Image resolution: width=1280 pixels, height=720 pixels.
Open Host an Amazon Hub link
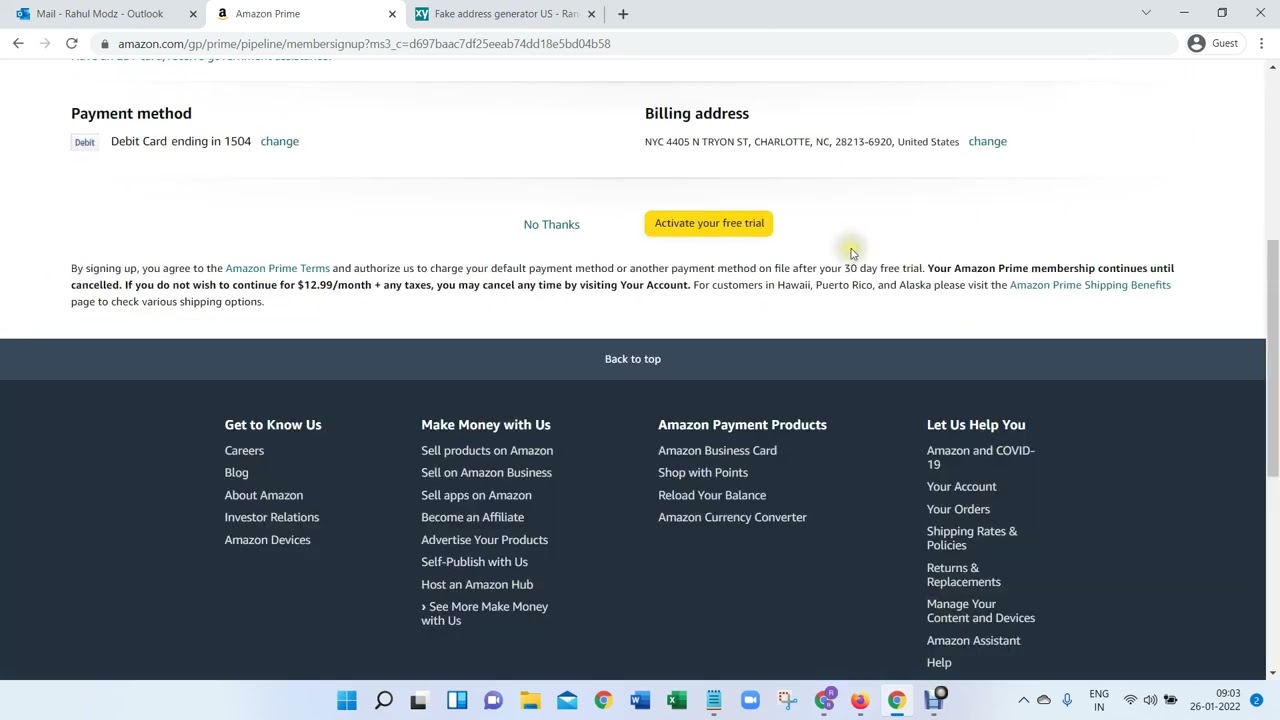coord(477,584)
